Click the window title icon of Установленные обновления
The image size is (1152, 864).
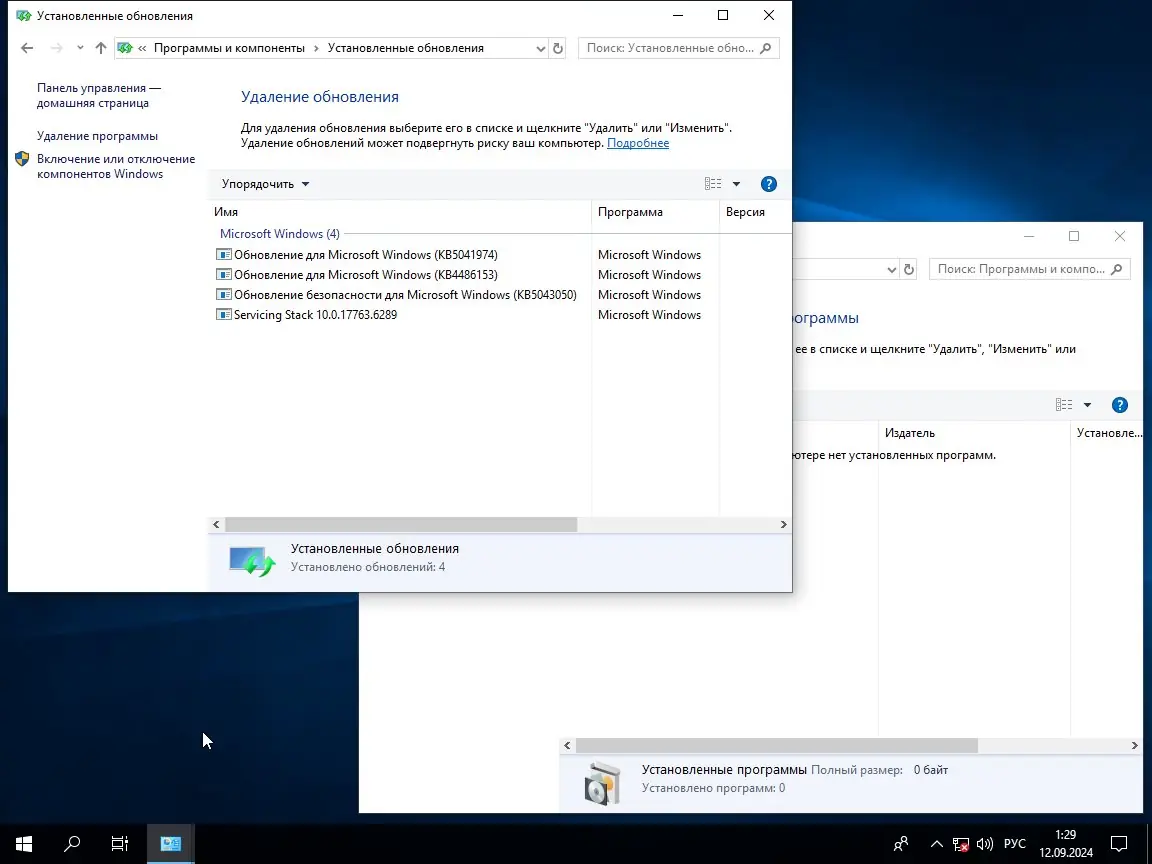pyautogui.click(x=24, y=15)
